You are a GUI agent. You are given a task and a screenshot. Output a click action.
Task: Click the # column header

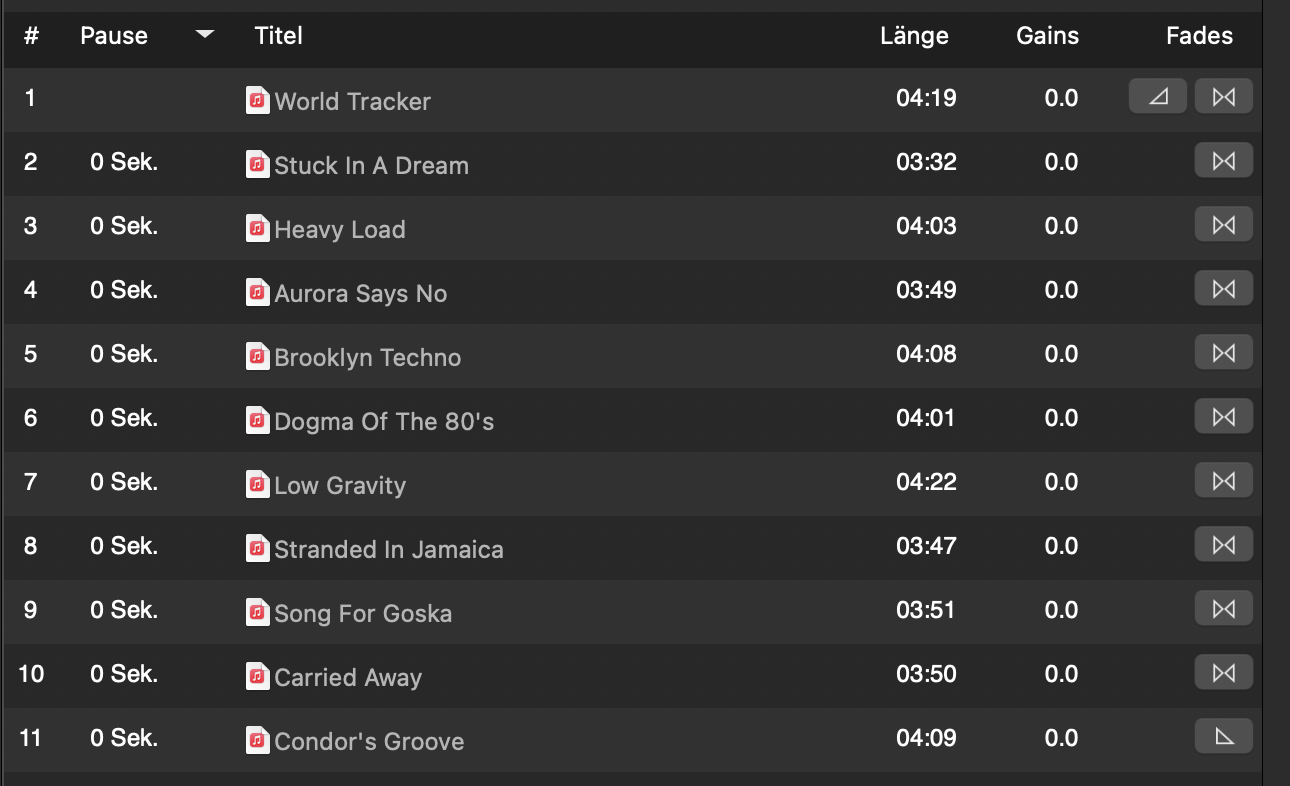pyautogui.click(x=31, y=35)
